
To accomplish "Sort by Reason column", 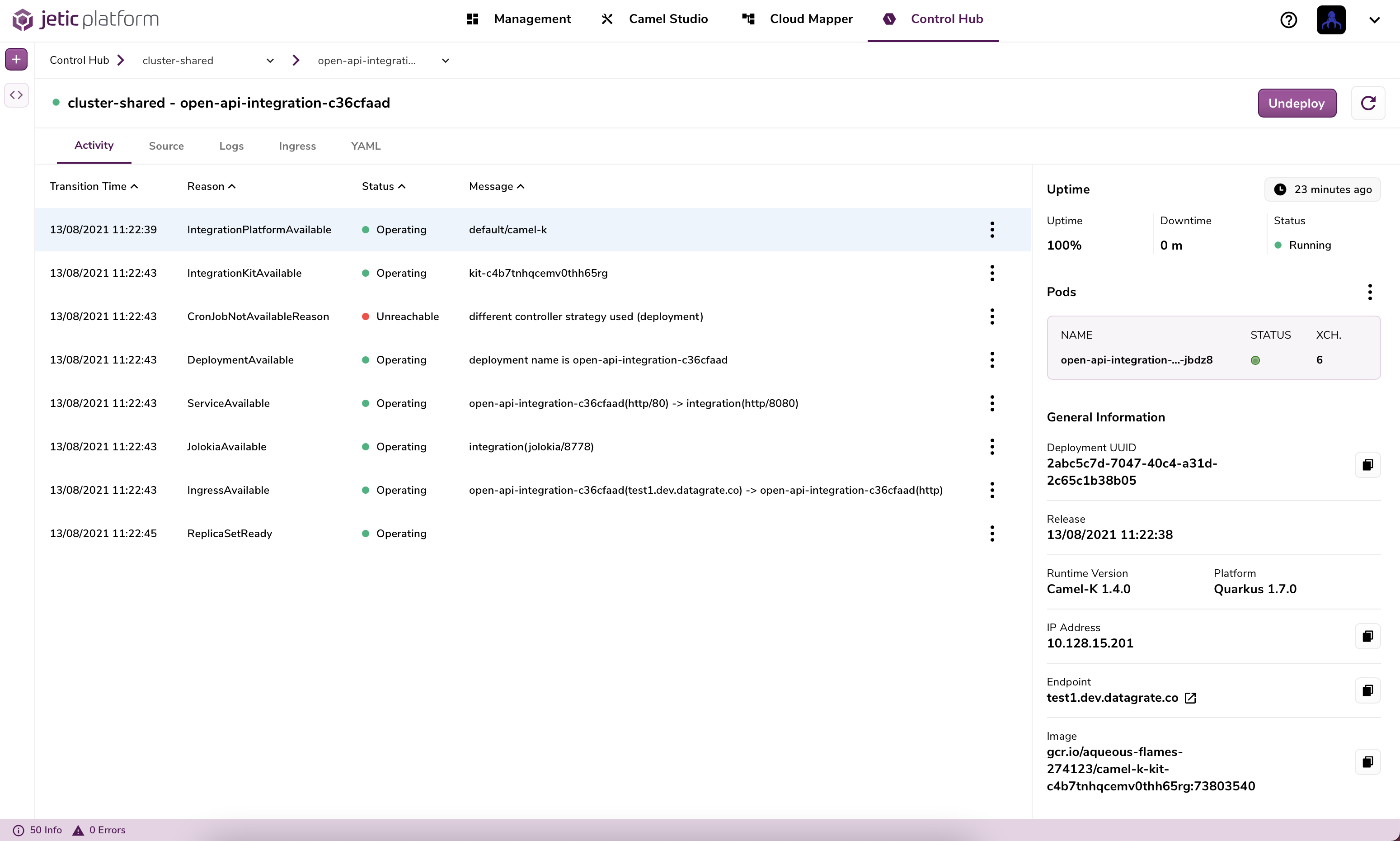I will point(211,186).
